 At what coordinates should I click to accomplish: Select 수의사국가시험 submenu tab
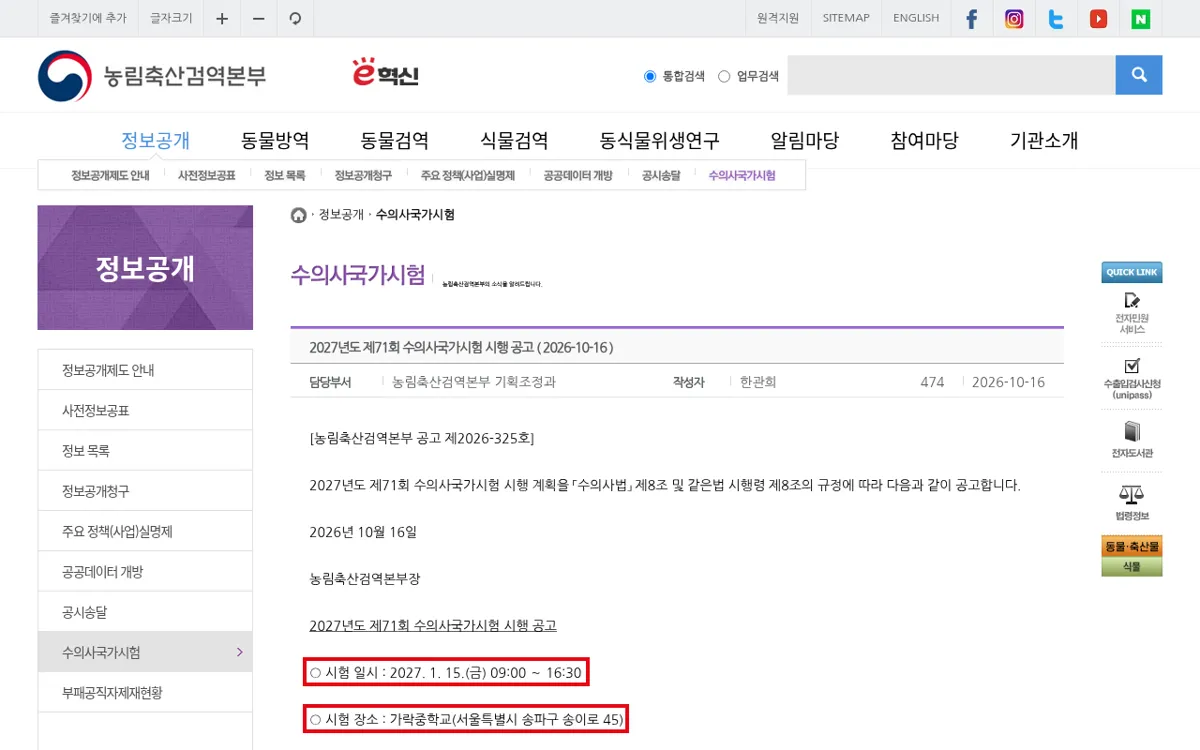click(x=742, y=175)
